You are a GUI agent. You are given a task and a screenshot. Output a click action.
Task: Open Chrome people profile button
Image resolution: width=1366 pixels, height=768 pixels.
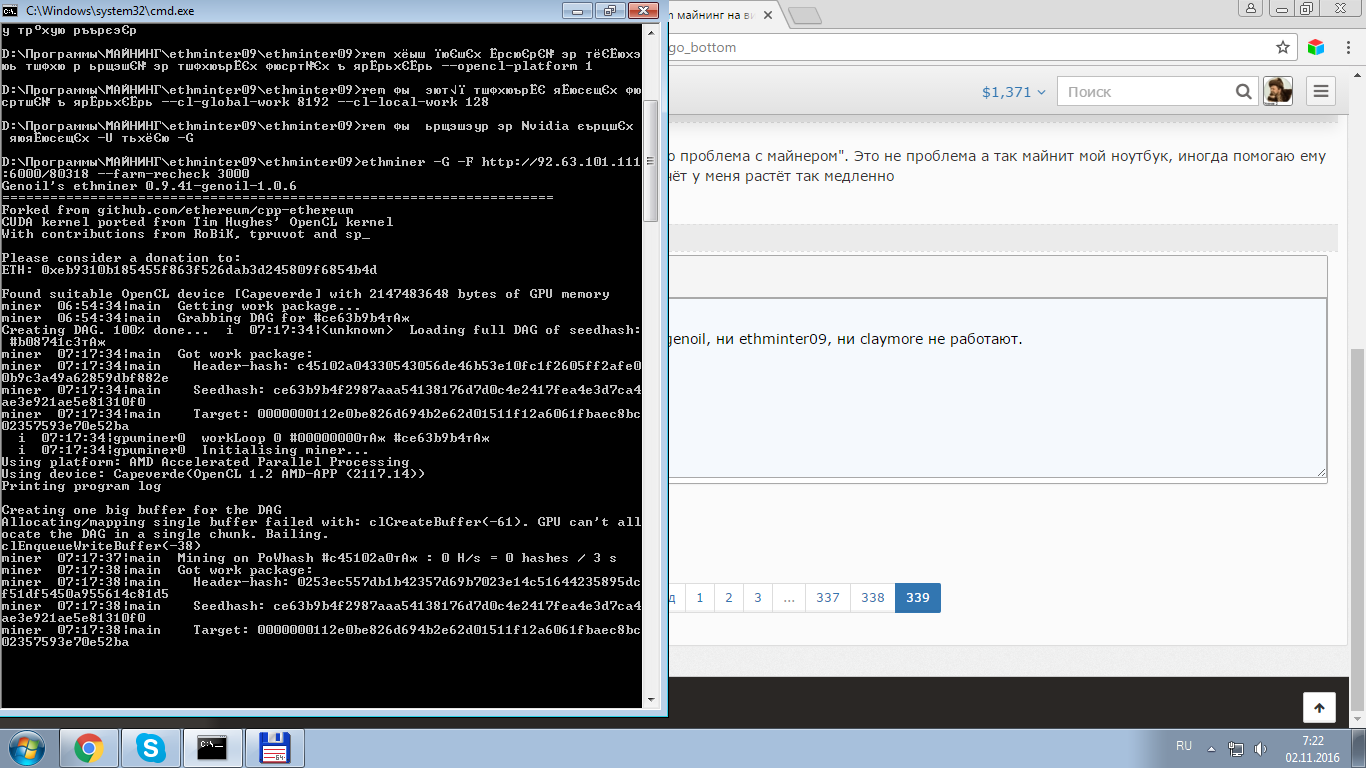pyautogui.click(x=1250, y=8)
